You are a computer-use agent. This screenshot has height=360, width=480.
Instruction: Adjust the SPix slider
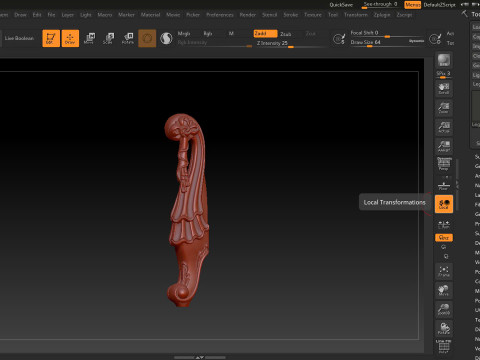tap(444, 74)
